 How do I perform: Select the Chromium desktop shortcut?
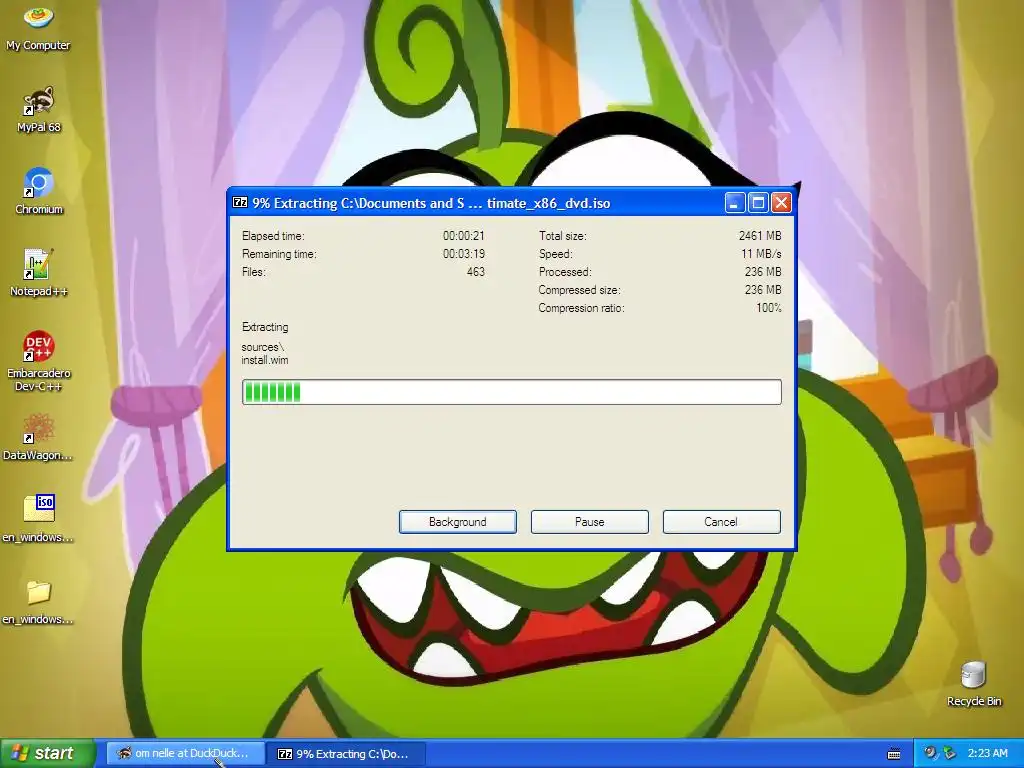point(39,191)
